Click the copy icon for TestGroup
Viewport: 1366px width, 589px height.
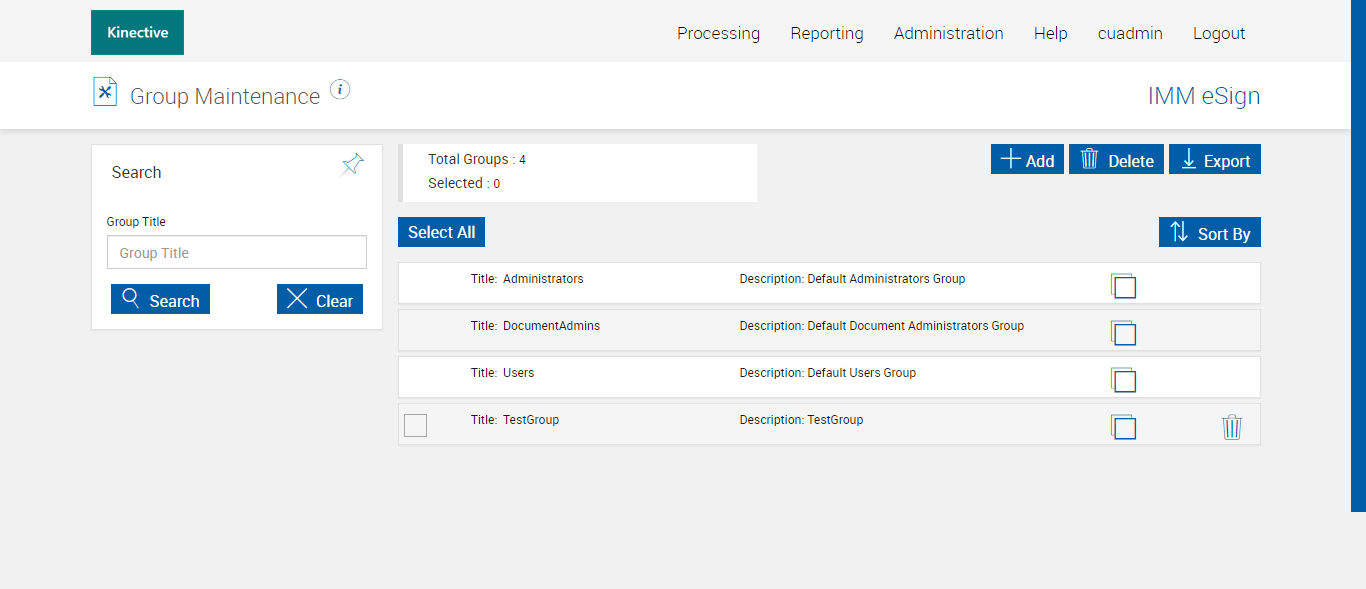pos(1123,427)
